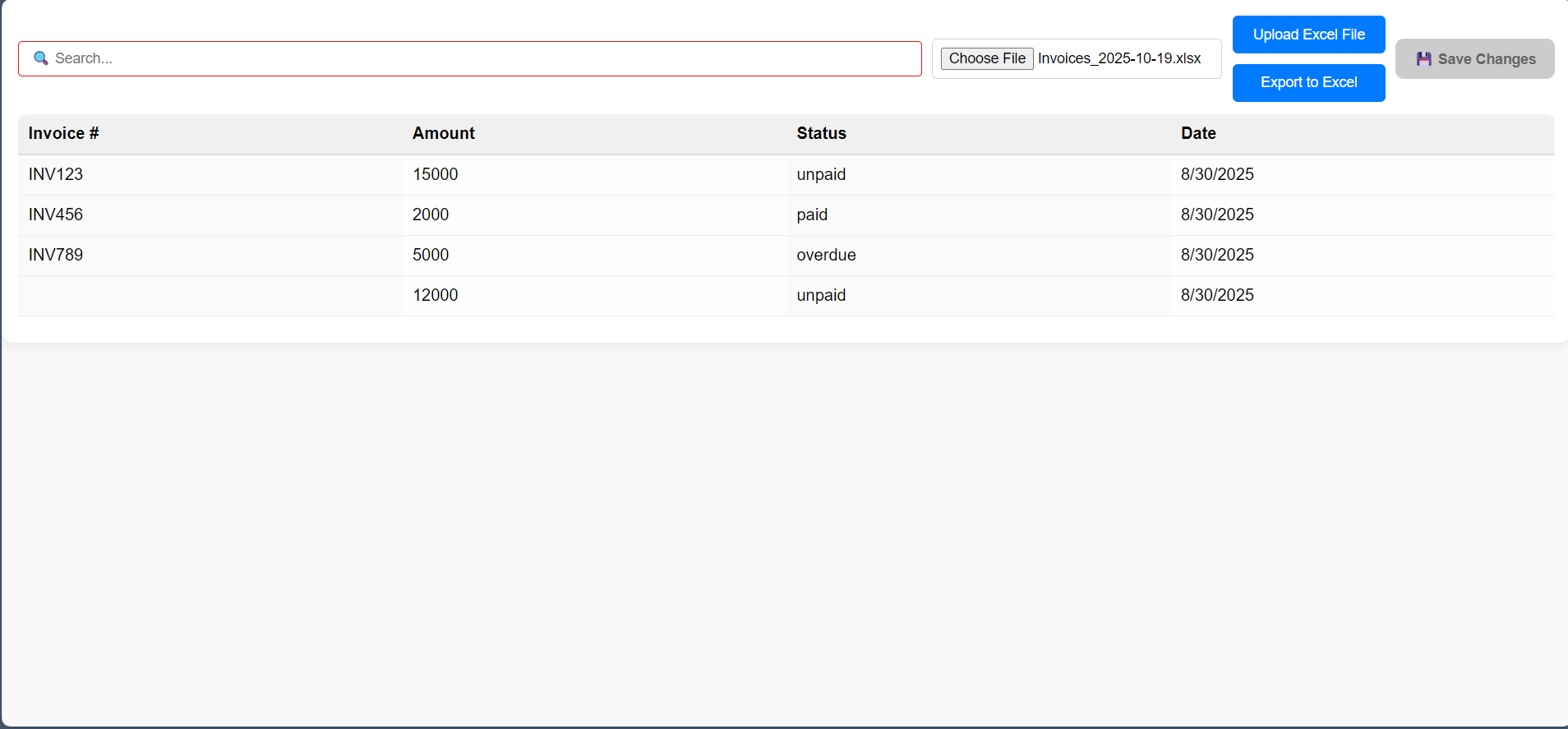Click the Export to Excel button
The height and width of the screenshot is (729, 1568).
(x=1308, y=82)
